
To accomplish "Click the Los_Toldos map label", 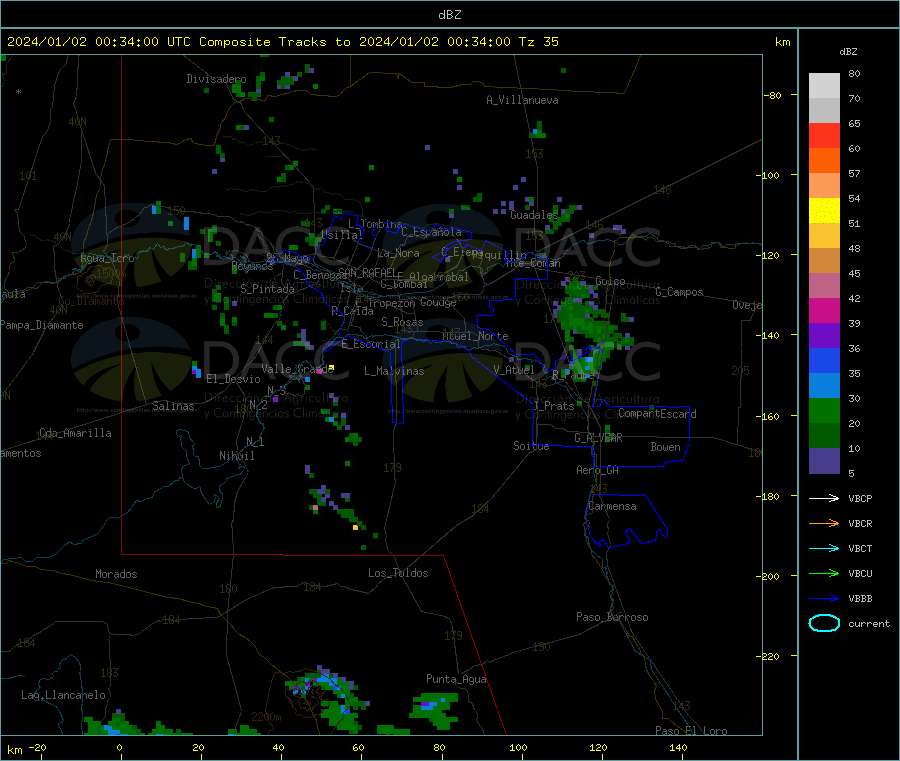I will pyautogui.click(x=398, y=573).
